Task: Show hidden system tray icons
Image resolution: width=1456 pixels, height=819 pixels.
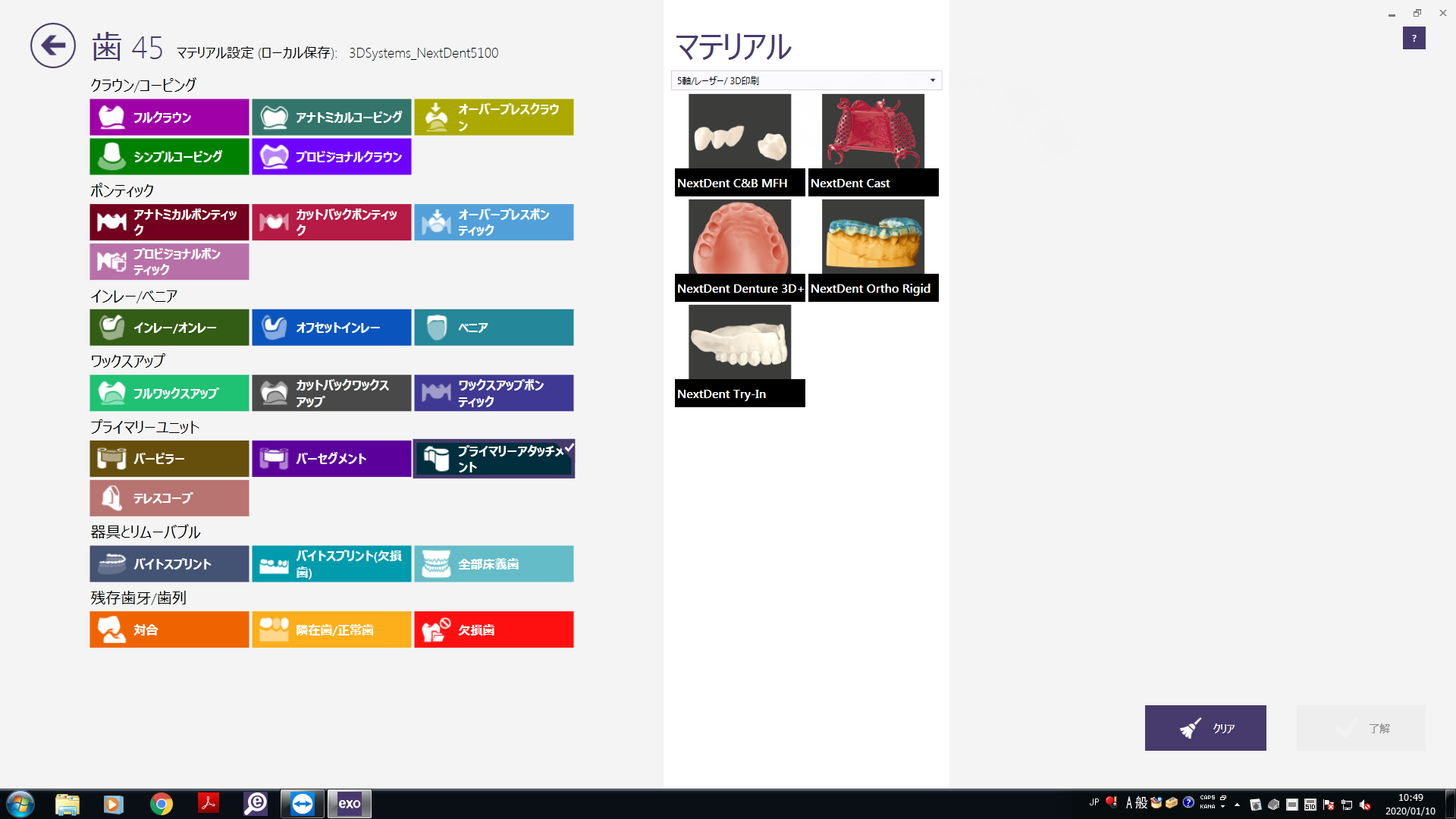Action: [1237, 805]
